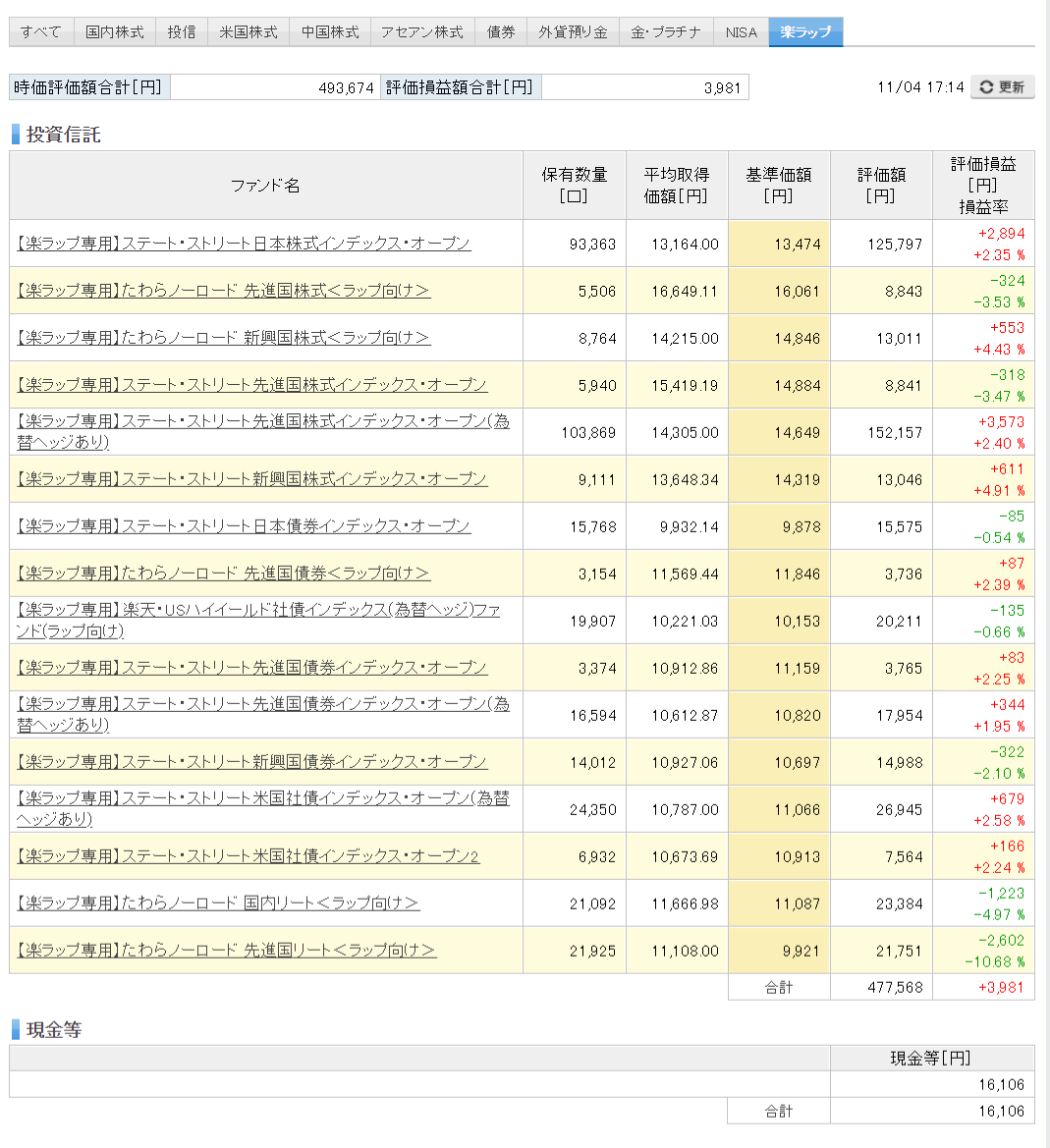Open the 外貨預り金 tab
Image resolution: width=1050 pixels, height=1148 pixels.
pyautogui.click(x=574, y=32)
